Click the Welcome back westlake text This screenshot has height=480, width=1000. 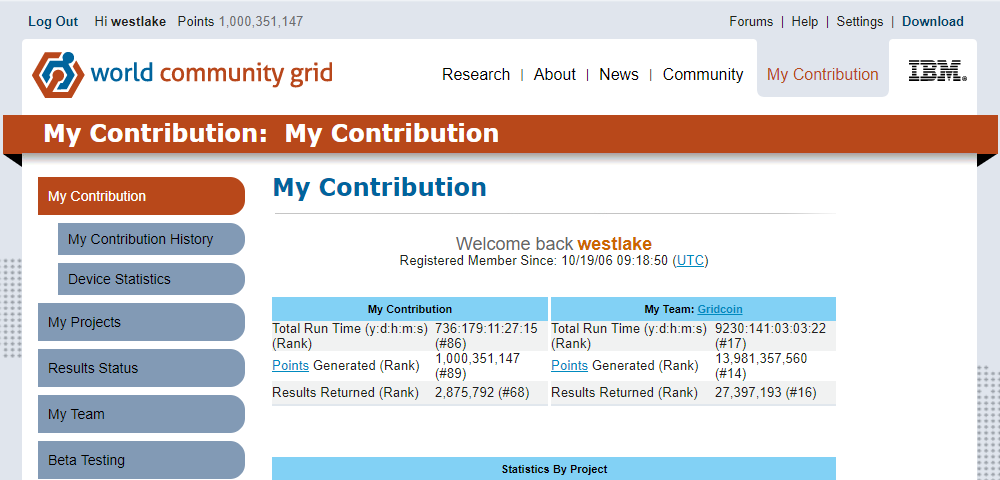pos(554,244)
